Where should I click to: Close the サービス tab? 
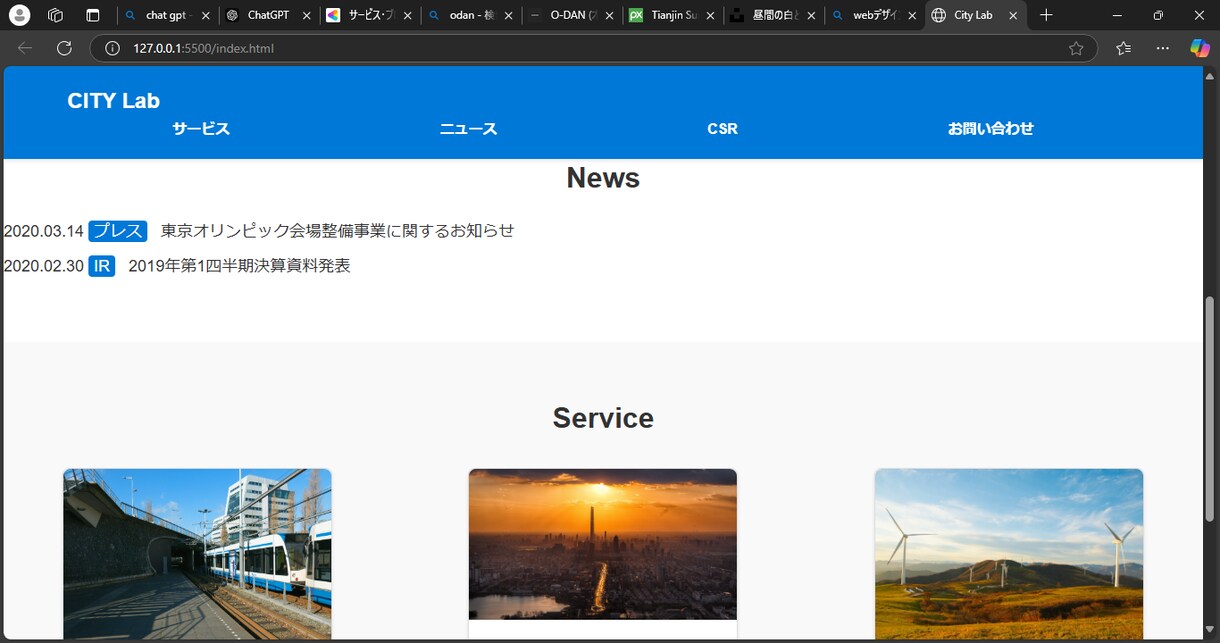[407, 16]
